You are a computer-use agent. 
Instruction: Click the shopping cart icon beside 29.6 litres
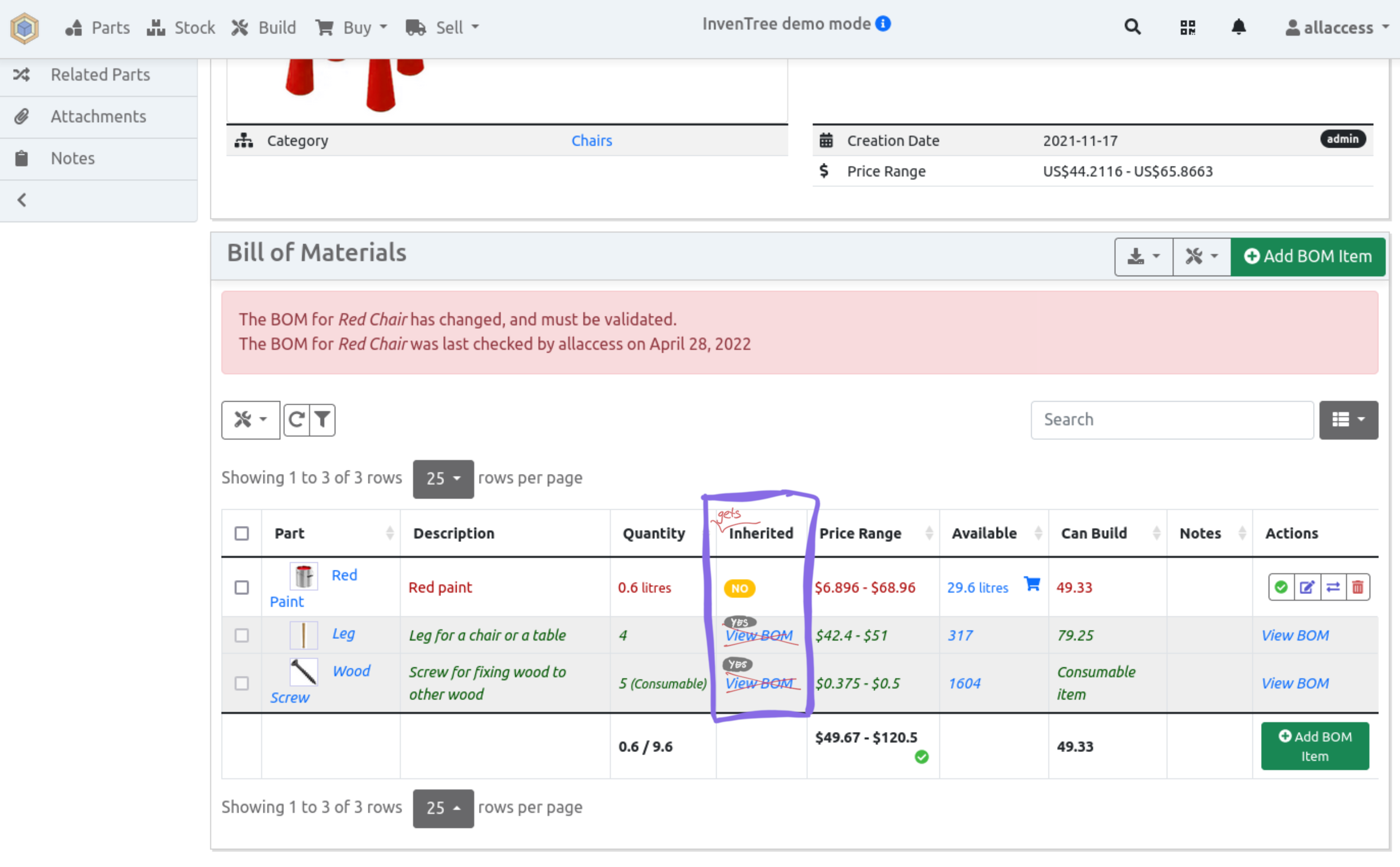click(x=1032, y=584)
